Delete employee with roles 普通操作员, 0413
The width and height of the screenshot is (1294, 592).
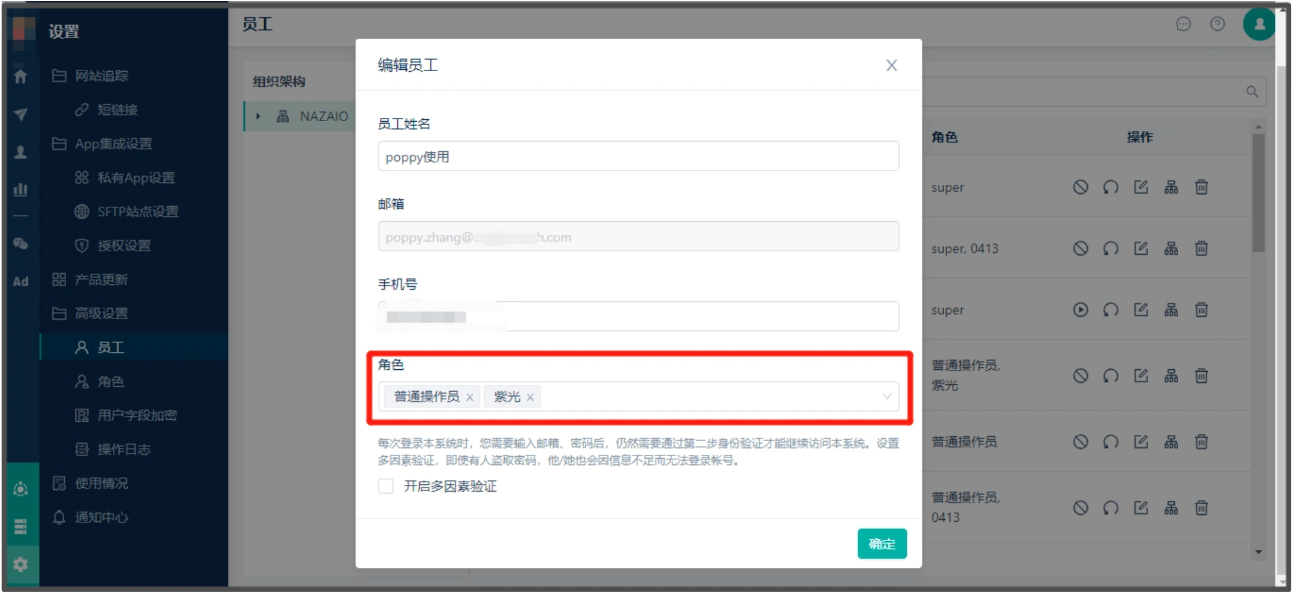coord(1202,508)
